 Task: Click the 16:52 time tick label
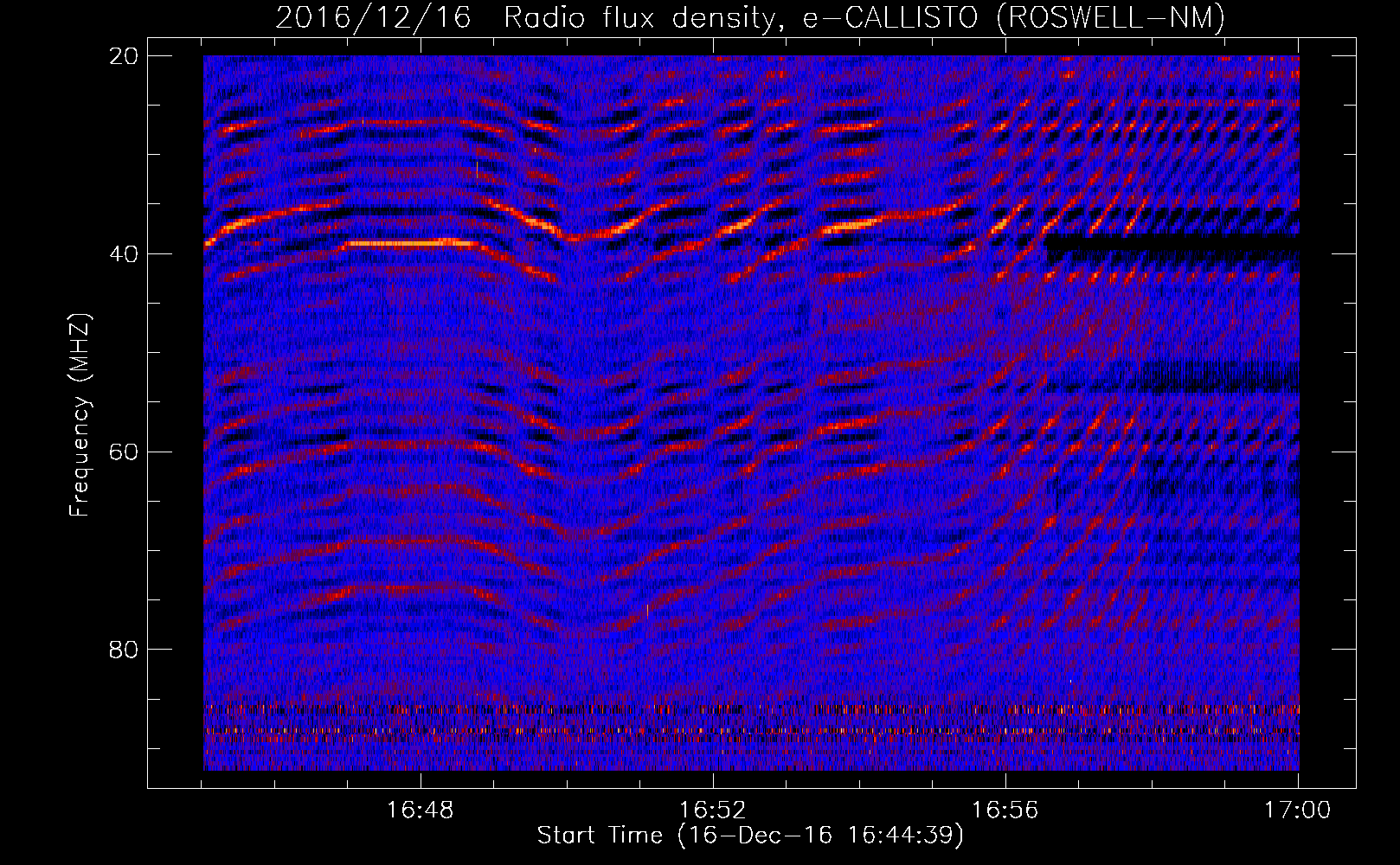pyautogui.click(x=712, y=811)
